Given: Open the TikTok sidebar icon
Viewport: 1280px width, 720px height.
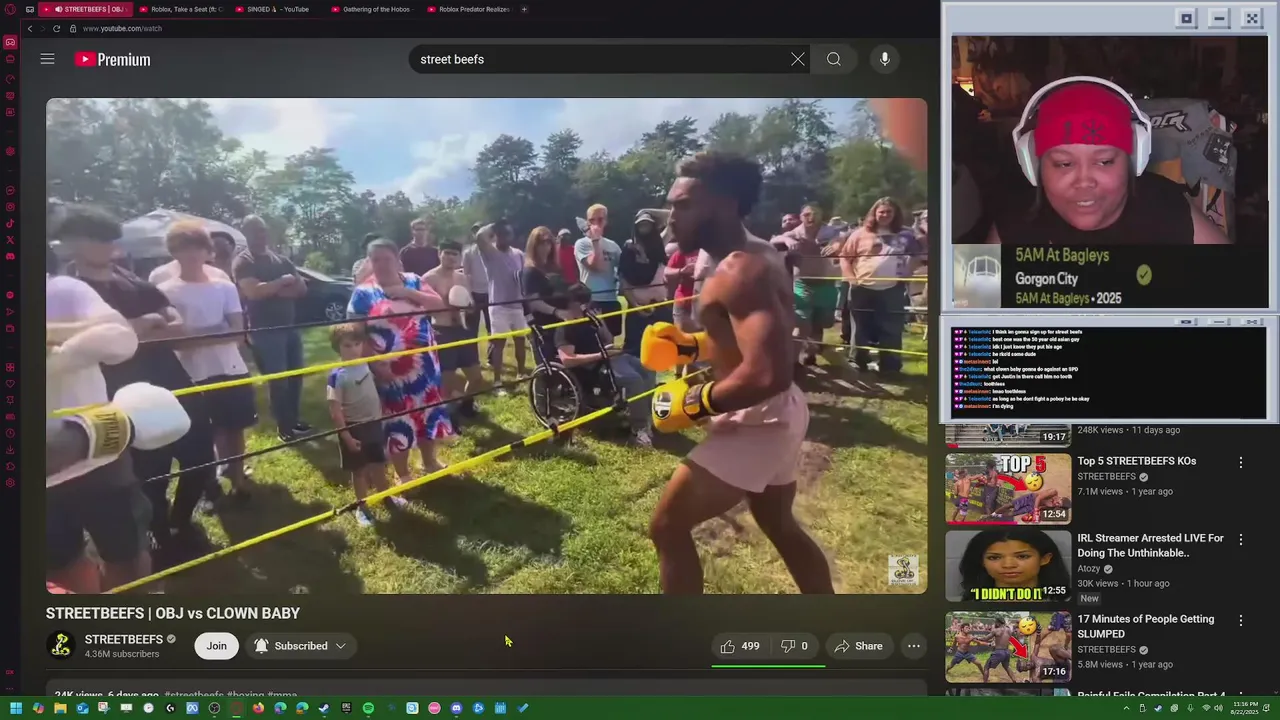Looking at the screenshot, I should click(x=10, y=223).
